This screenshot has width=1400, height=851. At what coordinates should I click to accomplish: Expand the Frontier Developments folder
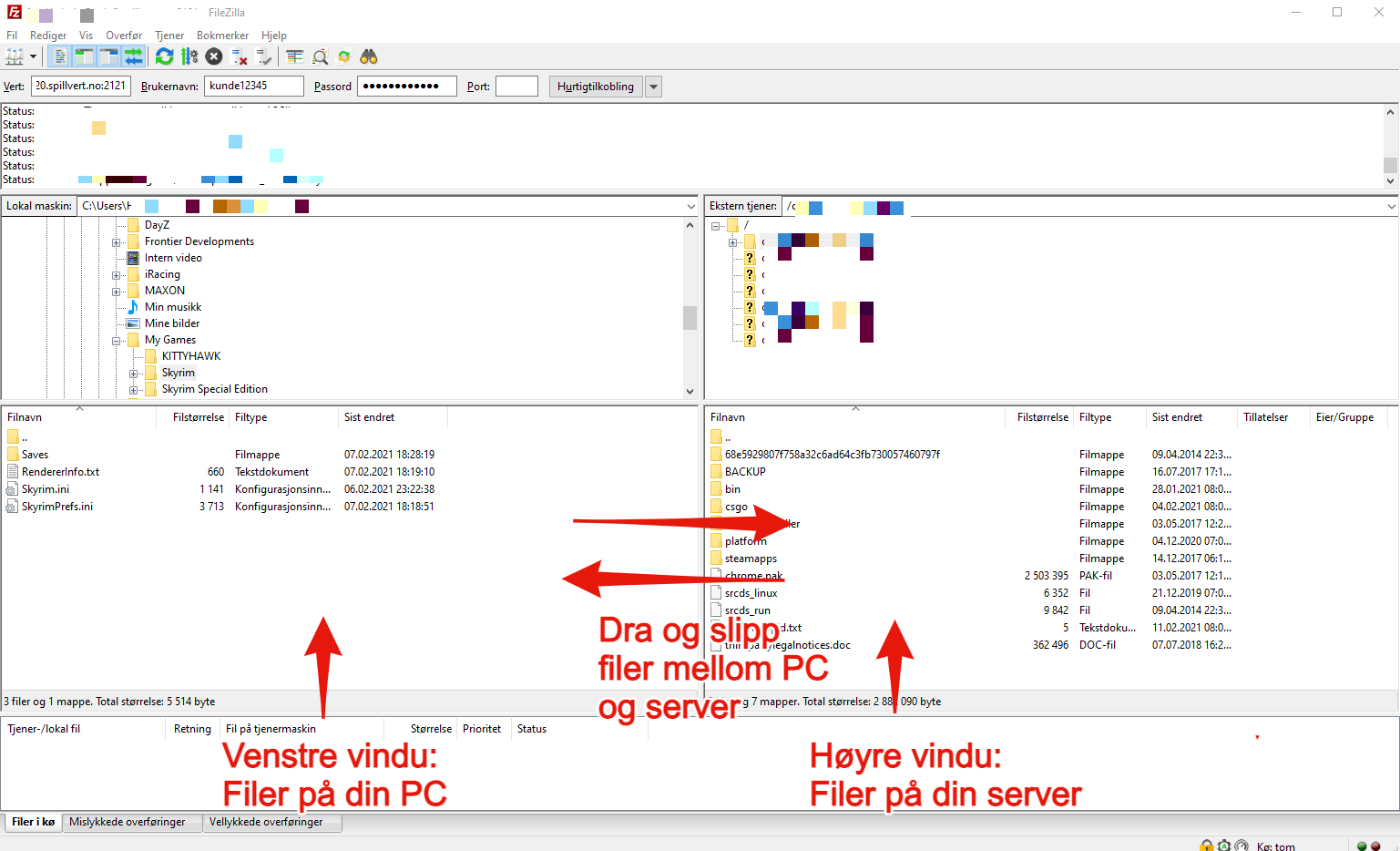(117, 242)
